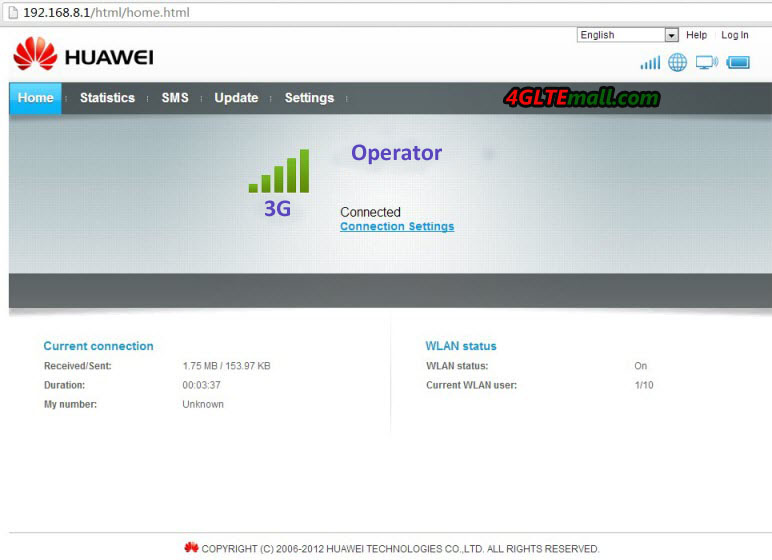Click the small Huawei logo in footer
Viewport: 772px width, 560px height.
click(191, 547)
